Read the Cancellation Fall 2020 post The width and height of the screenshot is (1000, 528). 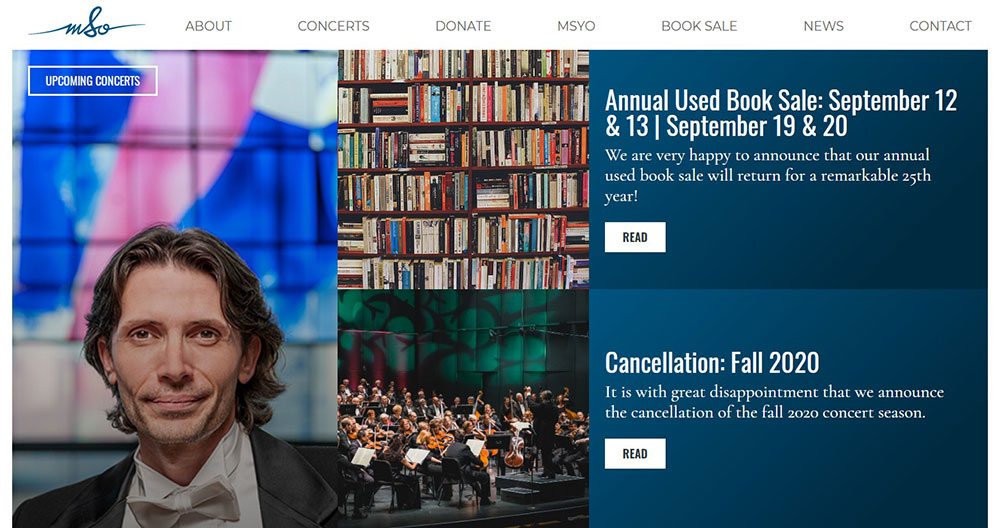click(x=635, y=453)
